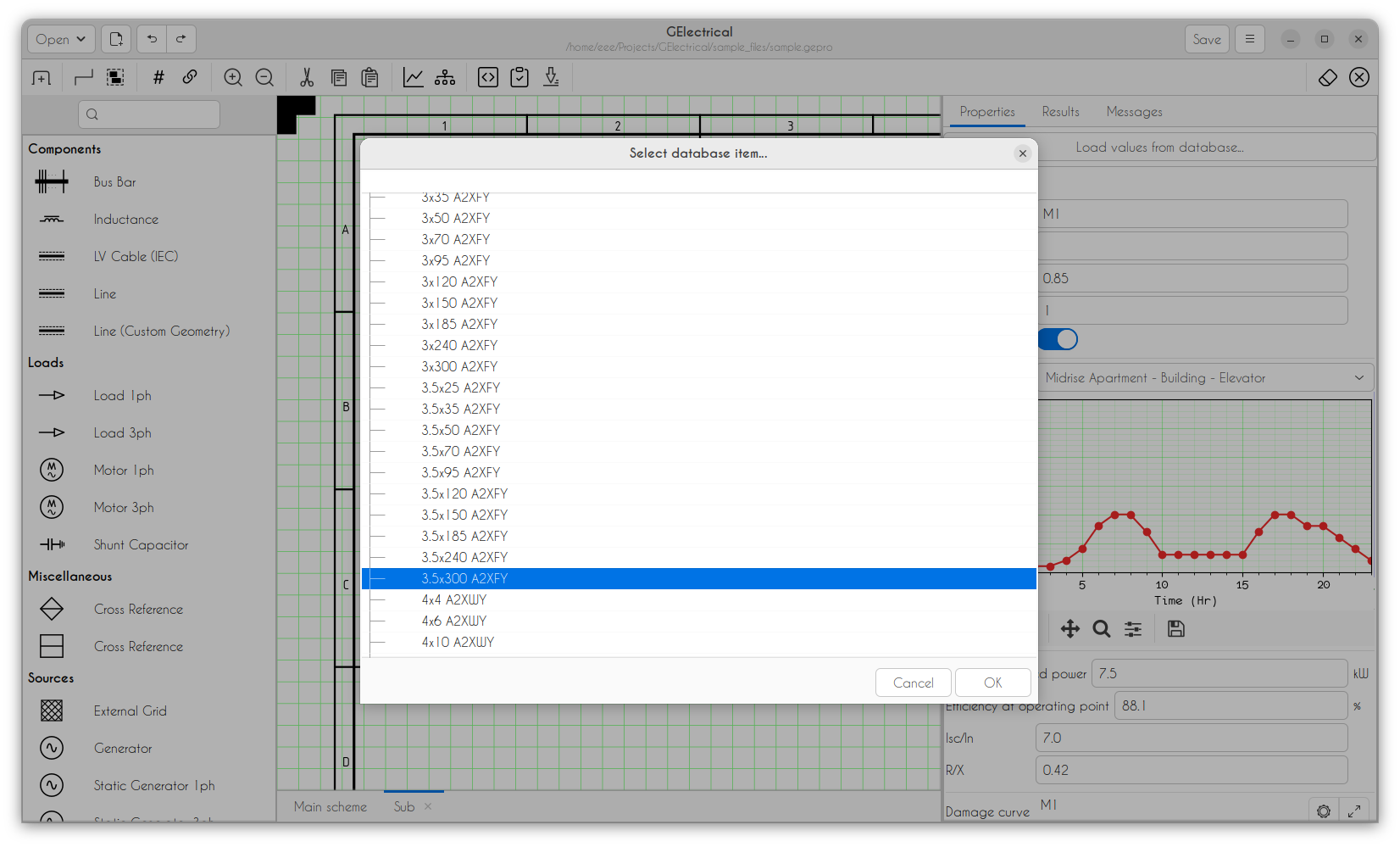Select the 3x300 A2XFY row

click(x=698, y=367)
